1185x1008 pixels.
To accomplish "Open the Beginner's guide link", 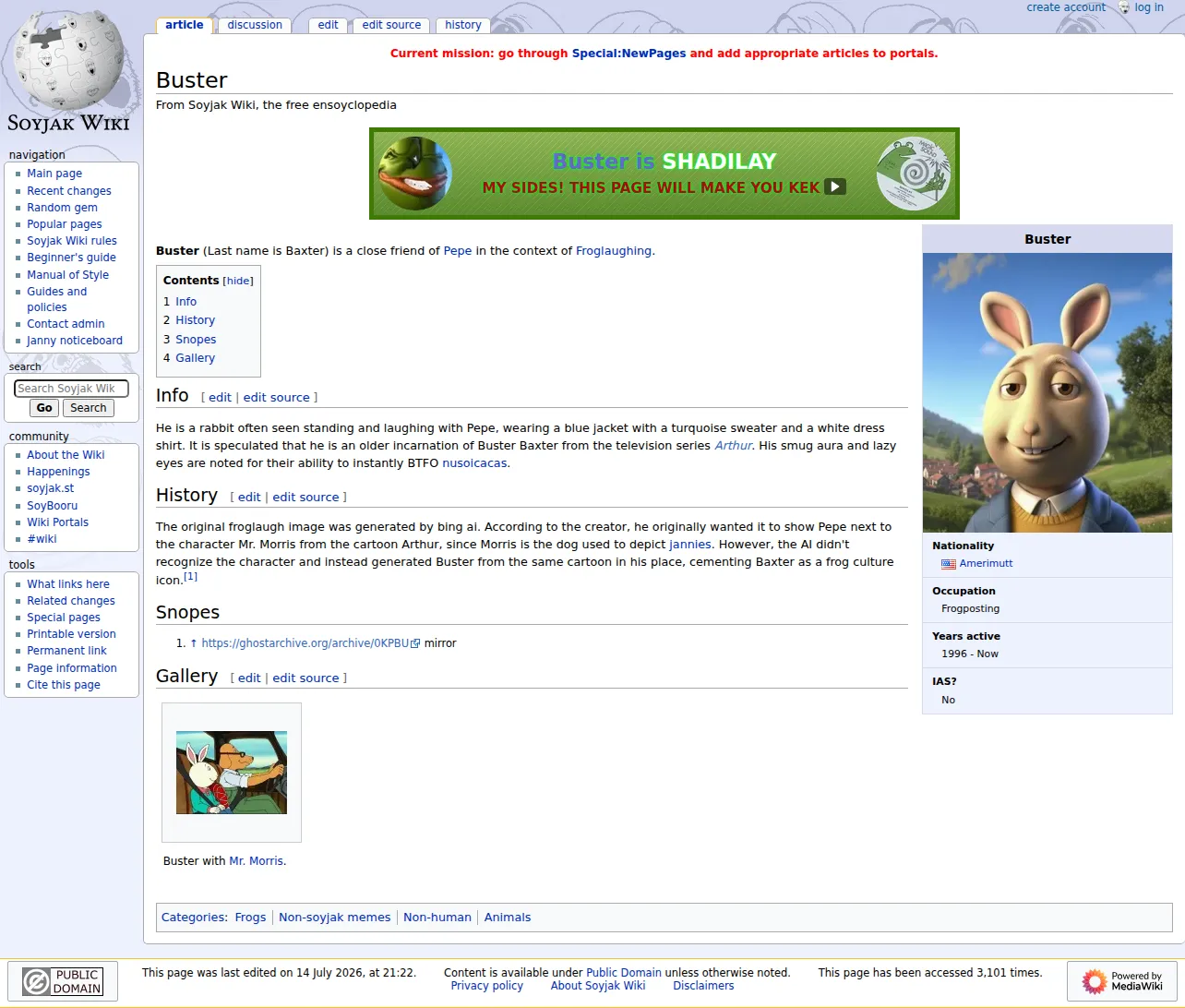I will (71, 258).
